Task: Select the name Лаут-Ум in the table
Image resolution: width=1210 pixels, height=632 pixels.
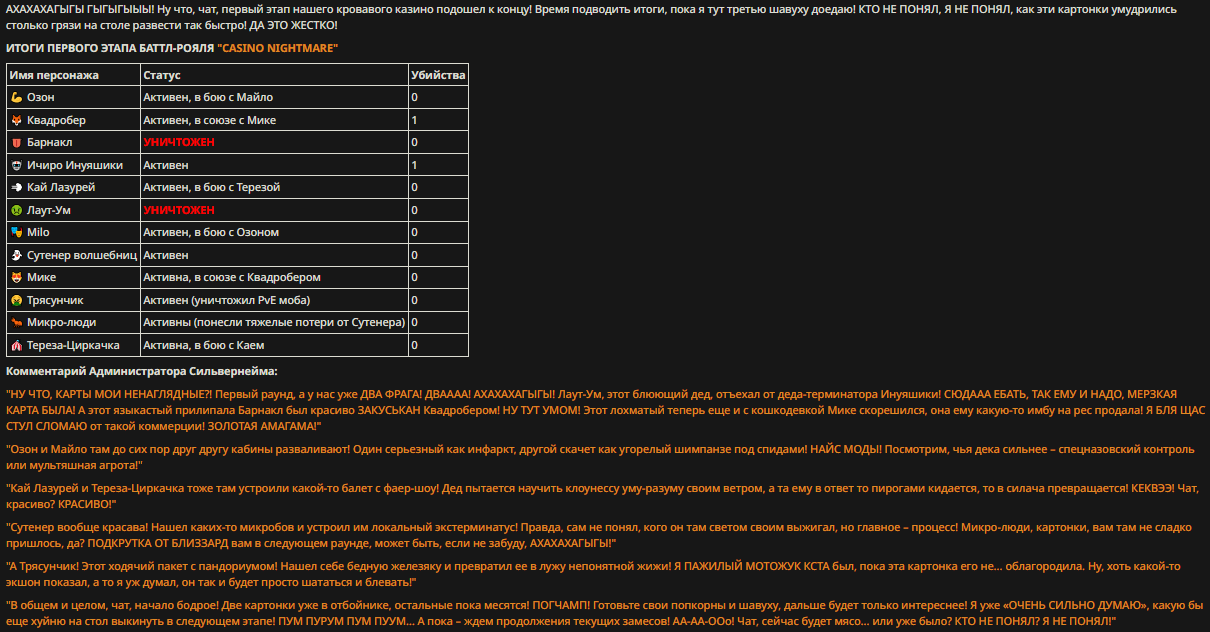Action: click(49, 210)
